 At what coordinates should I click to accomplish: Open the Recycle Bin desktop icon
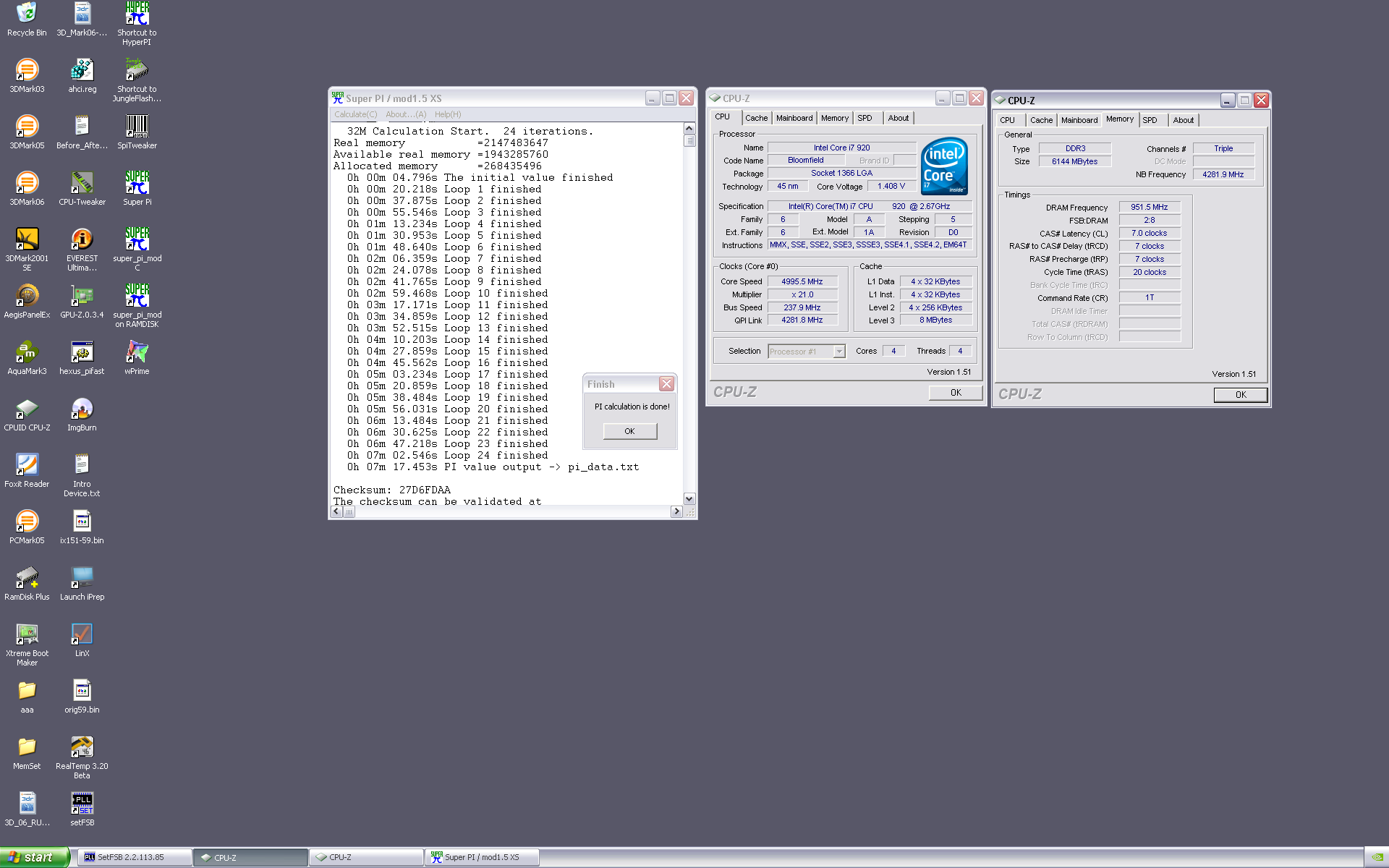click(x=27, y=19)
